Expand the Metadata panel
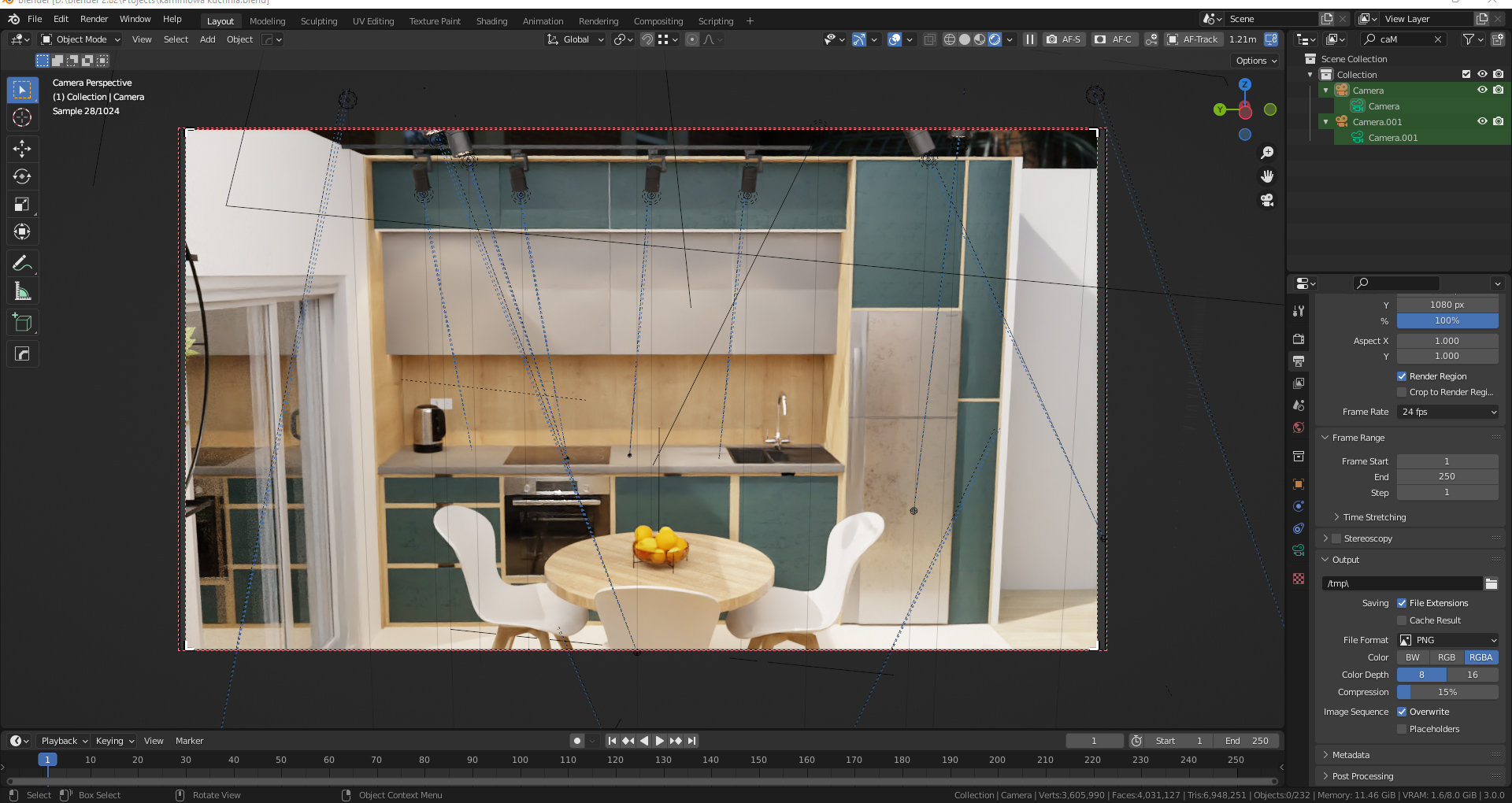Screen dimensions: 1512x803 [1351, 755]
